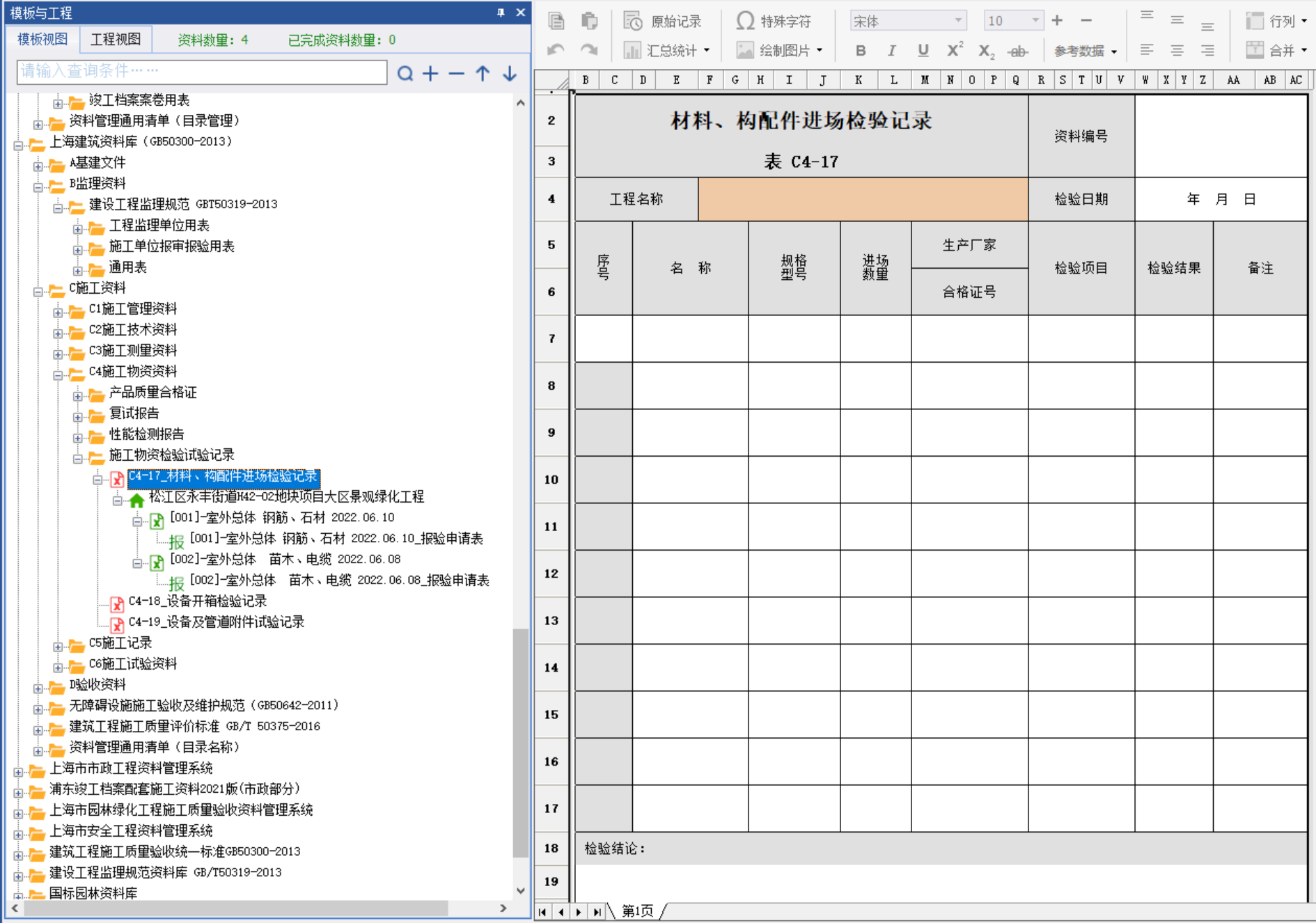Viewport: 1316px width, 923px height.
Task: Expand the D验收资料 folder
Action: pyautogui.click(x=38, y=688)
